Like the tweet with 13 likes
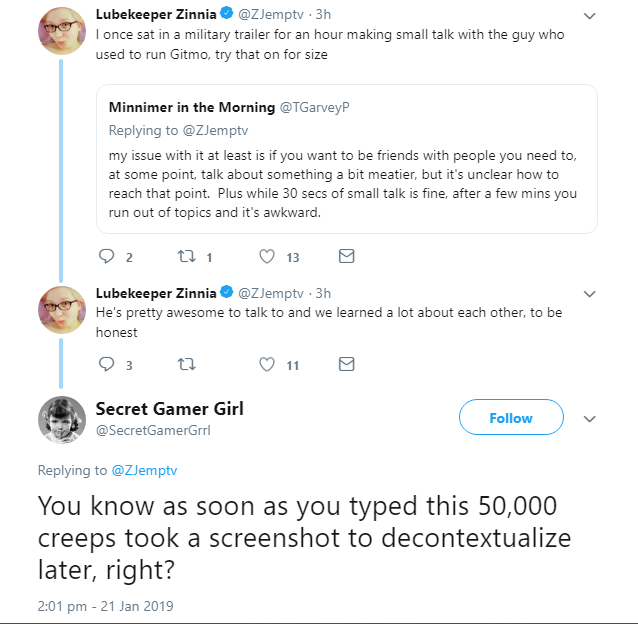Viewport: 638px width, 624px height. (267, 257)
